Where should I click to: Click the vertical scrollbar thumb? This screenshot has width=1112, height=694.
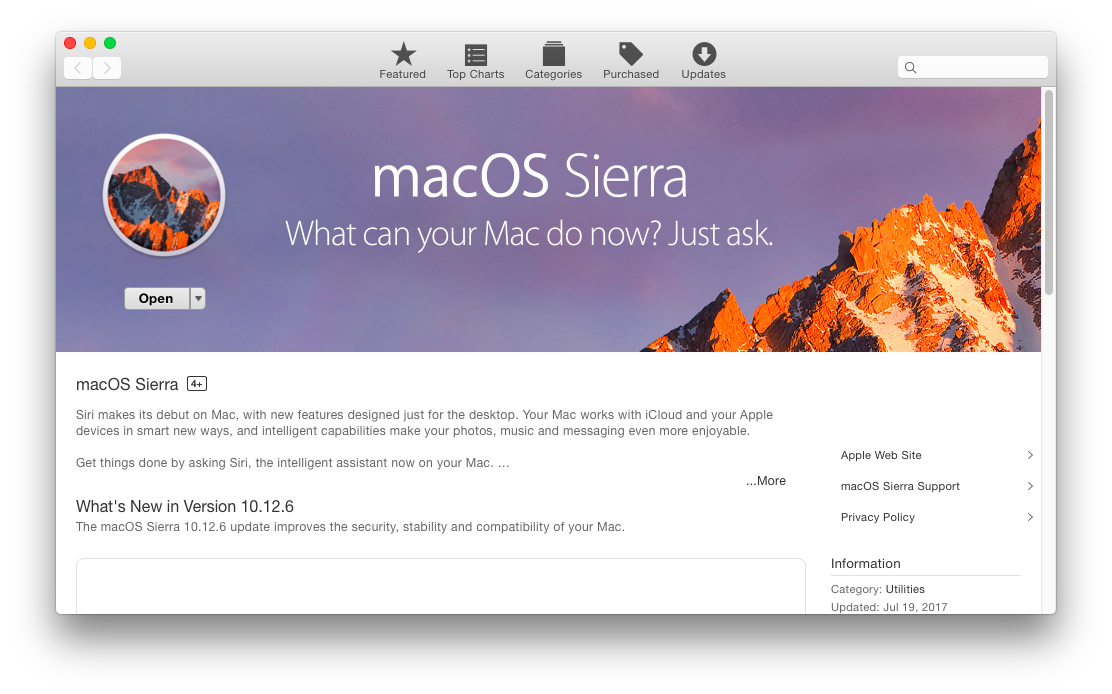pos(1049,191)
